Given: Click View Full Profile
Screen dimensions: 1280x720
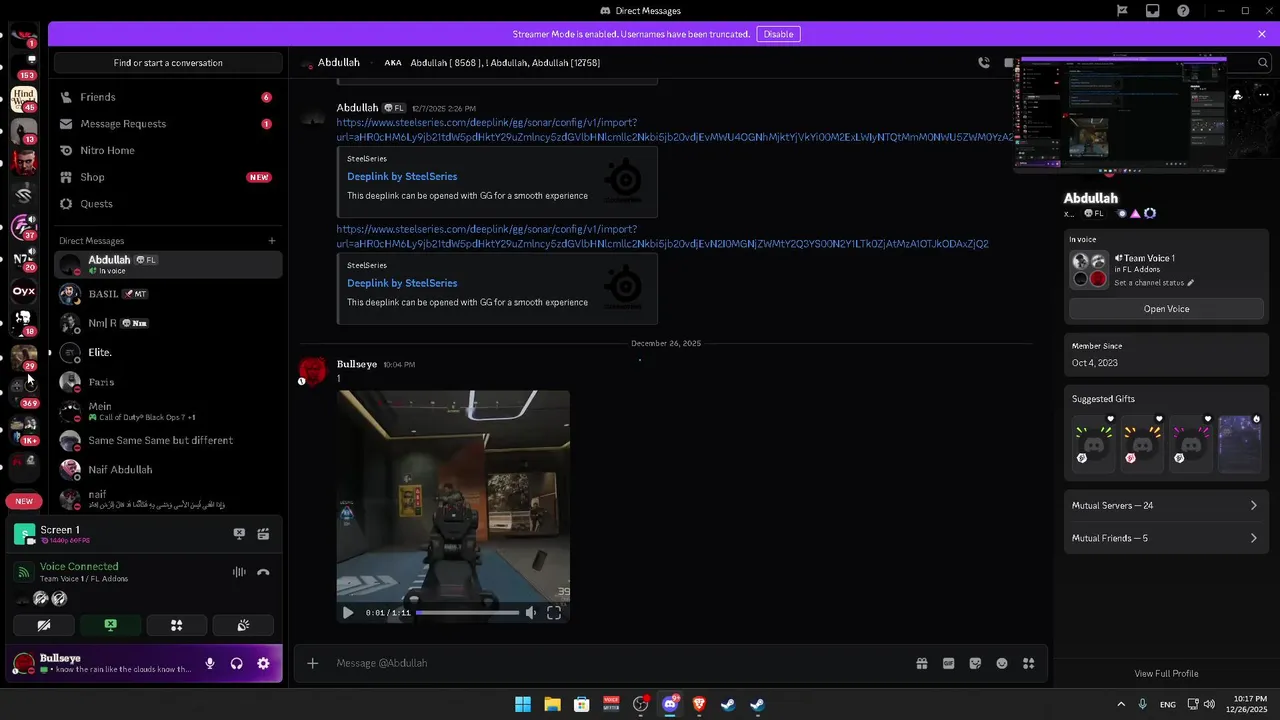Looking at the screenshot, I should [1166, 673].
